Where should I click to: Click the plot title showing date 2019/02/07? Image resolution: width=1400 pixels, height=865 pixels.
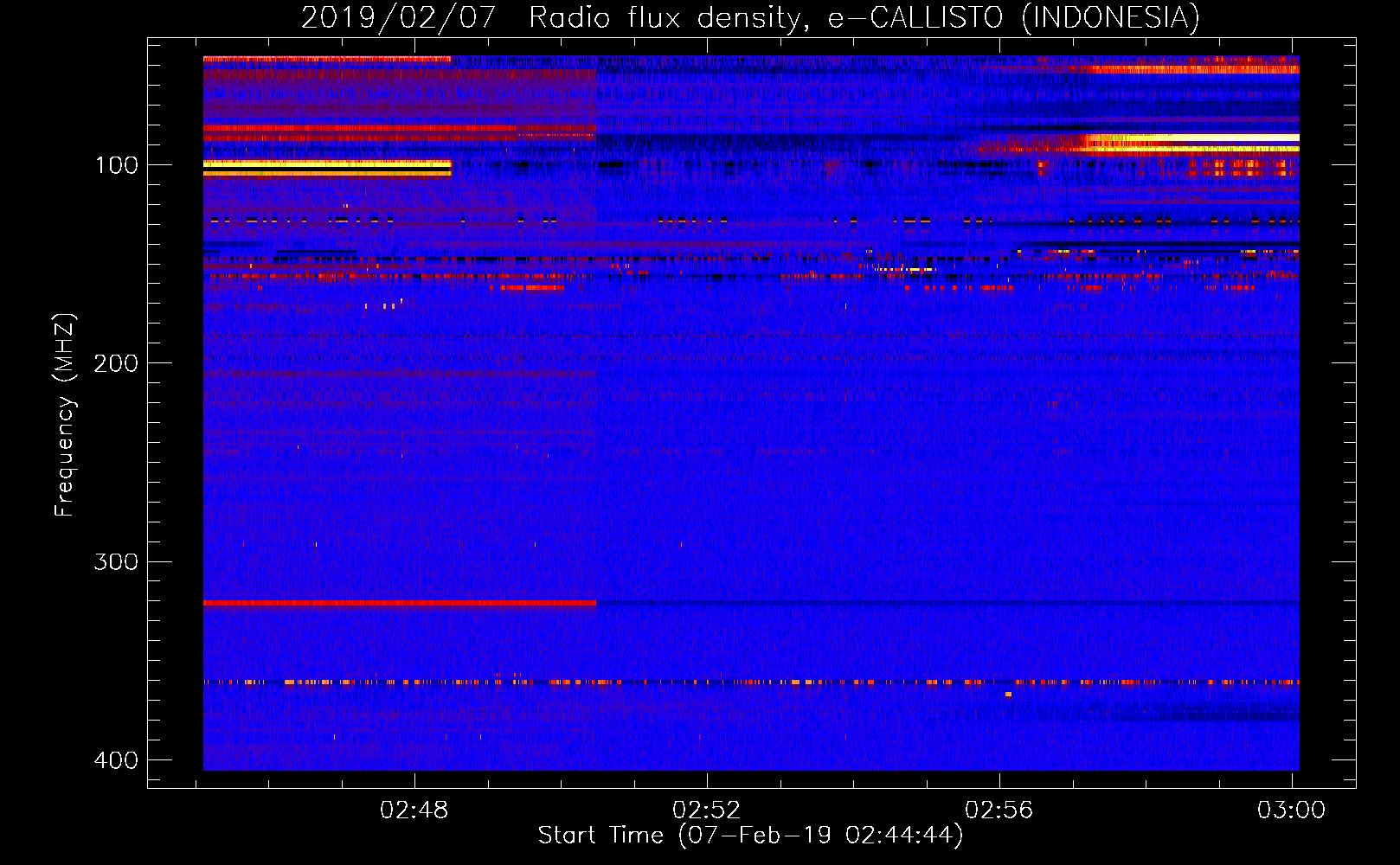[750, 17]
